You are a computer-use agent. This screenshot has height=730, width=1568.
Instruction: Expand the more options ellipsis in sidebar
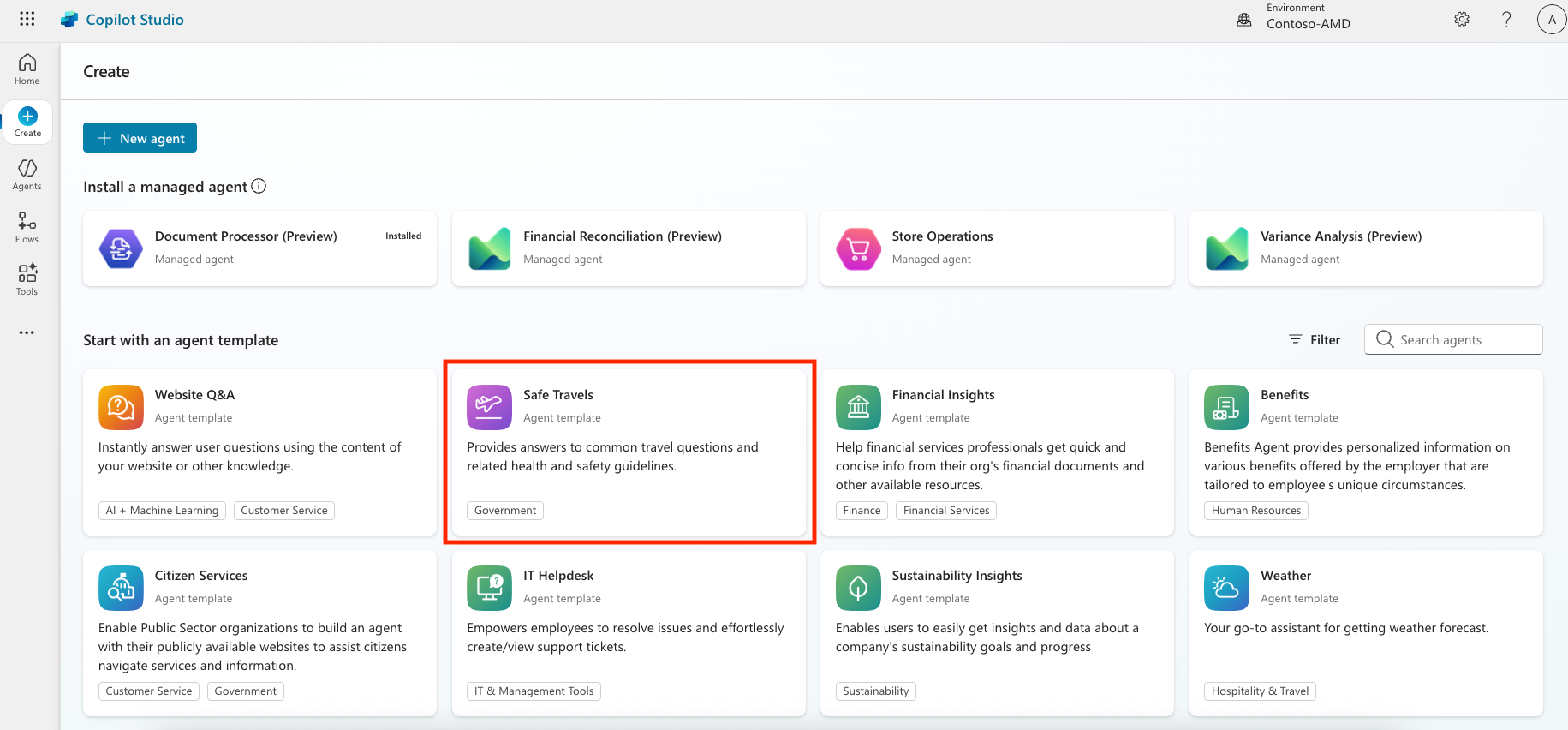tap(27, 332)
